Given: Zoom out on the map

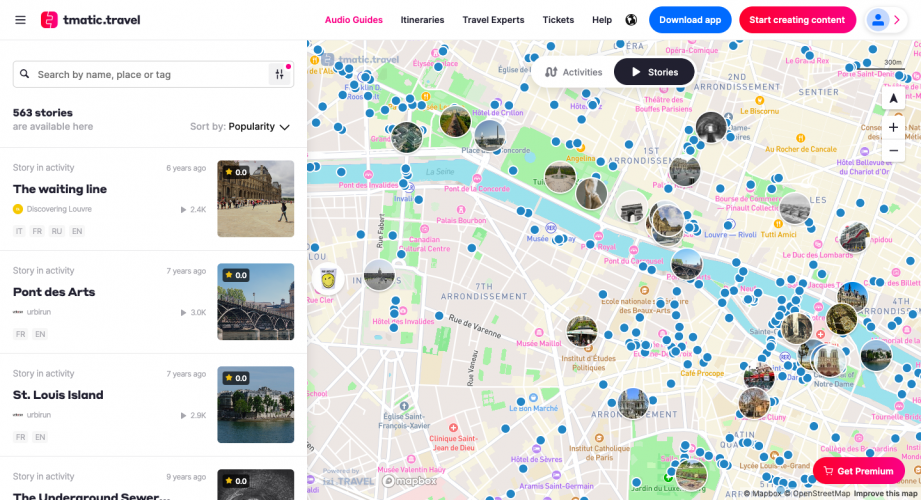Looking at the screenshot, I should [893, 150].
